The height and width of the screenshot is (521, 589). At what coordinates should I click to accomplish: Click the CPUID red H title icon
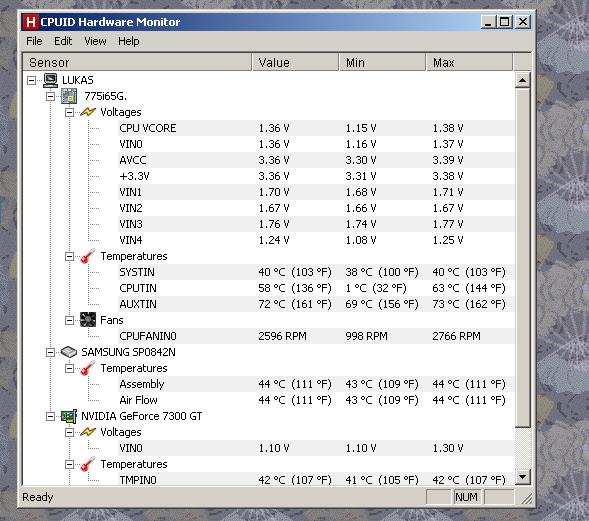click(30, 22)
